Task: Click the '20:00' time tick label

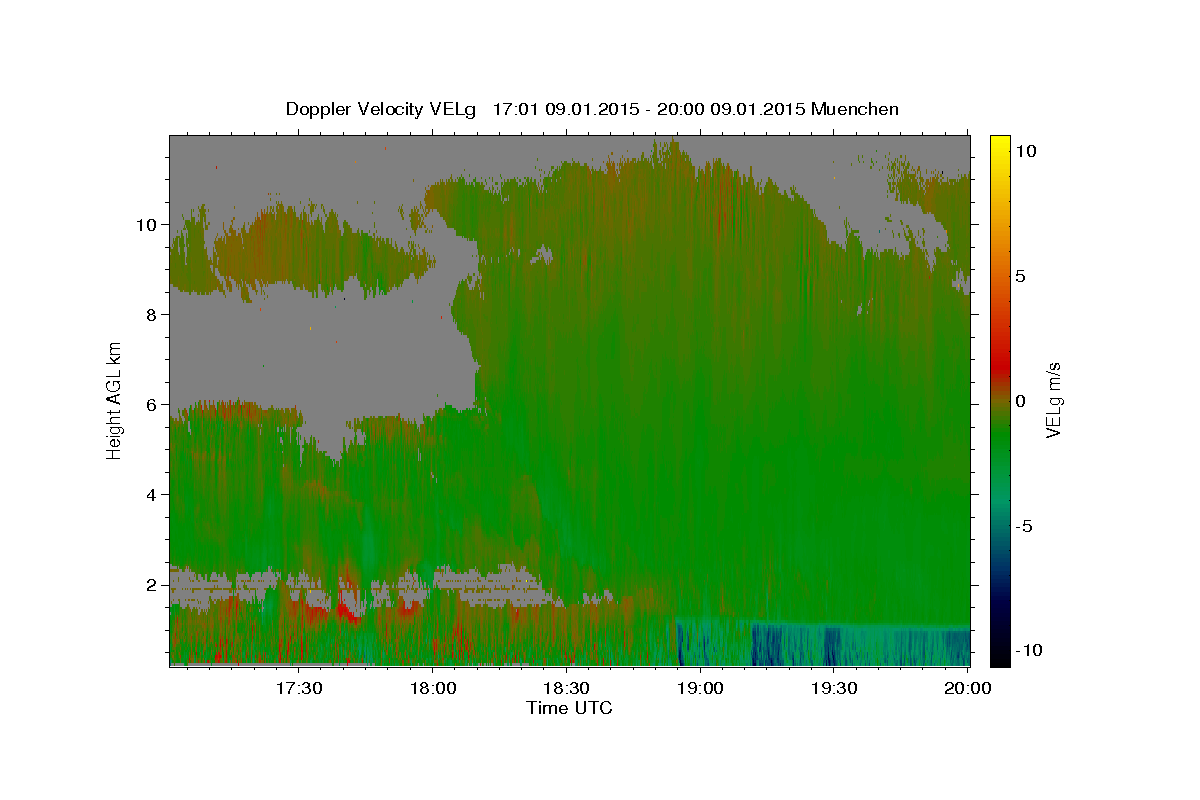Action: (x=968, y=688)
